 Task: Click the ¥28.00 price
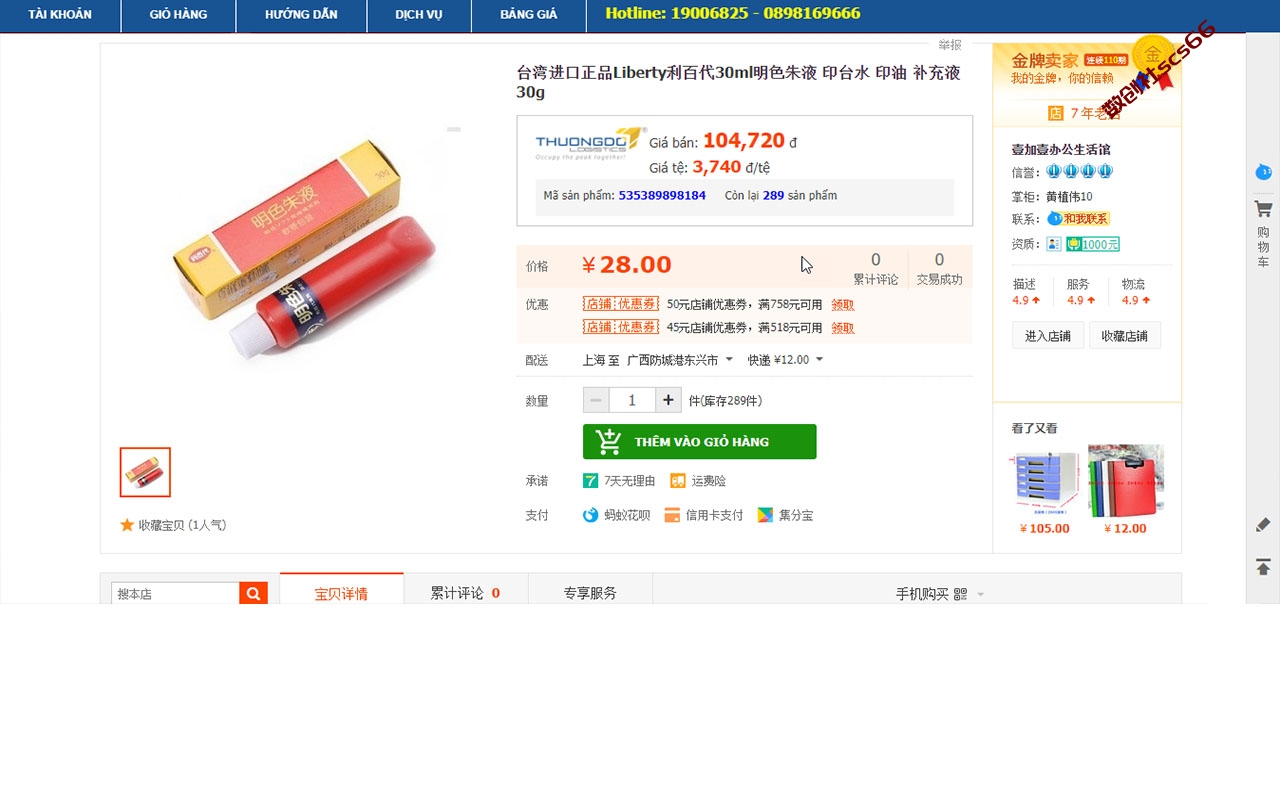click(627, 265)
